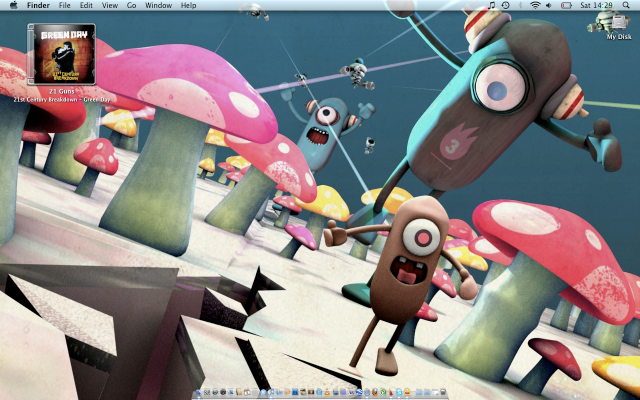Click the volume speaker icon
Image resolution: width=640 pixels, height=400 pixels.
click(x=550, y=5)
